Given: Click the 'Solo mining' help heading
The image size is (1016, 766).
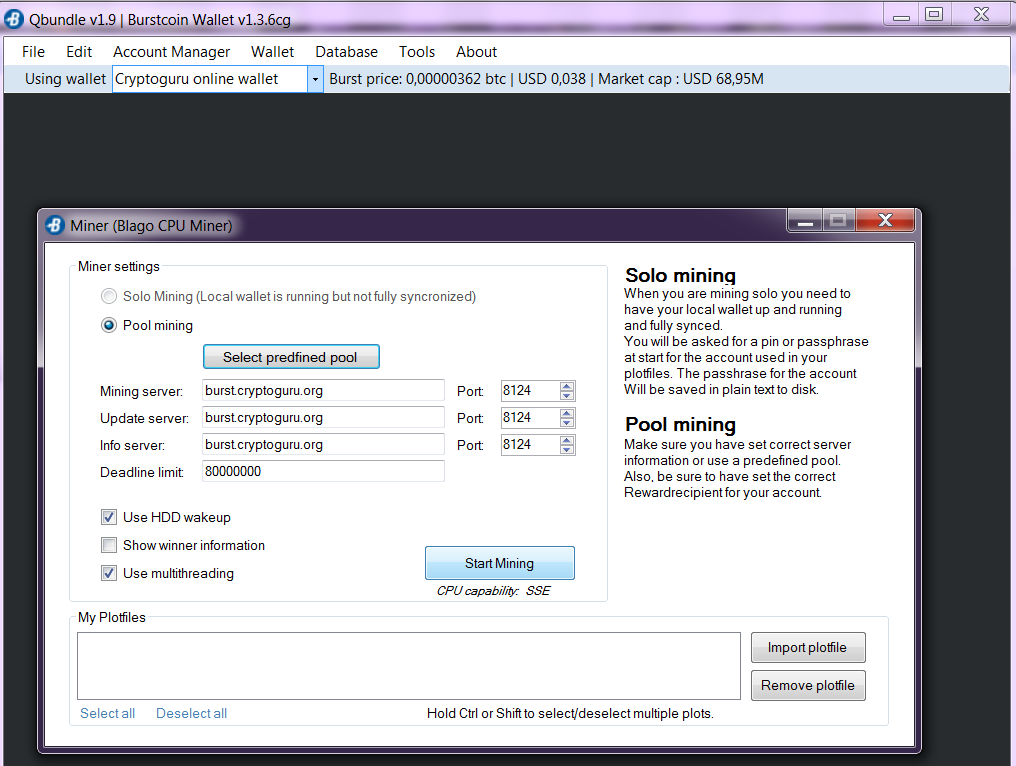Looking at the screenshot, I should [680, 275].
